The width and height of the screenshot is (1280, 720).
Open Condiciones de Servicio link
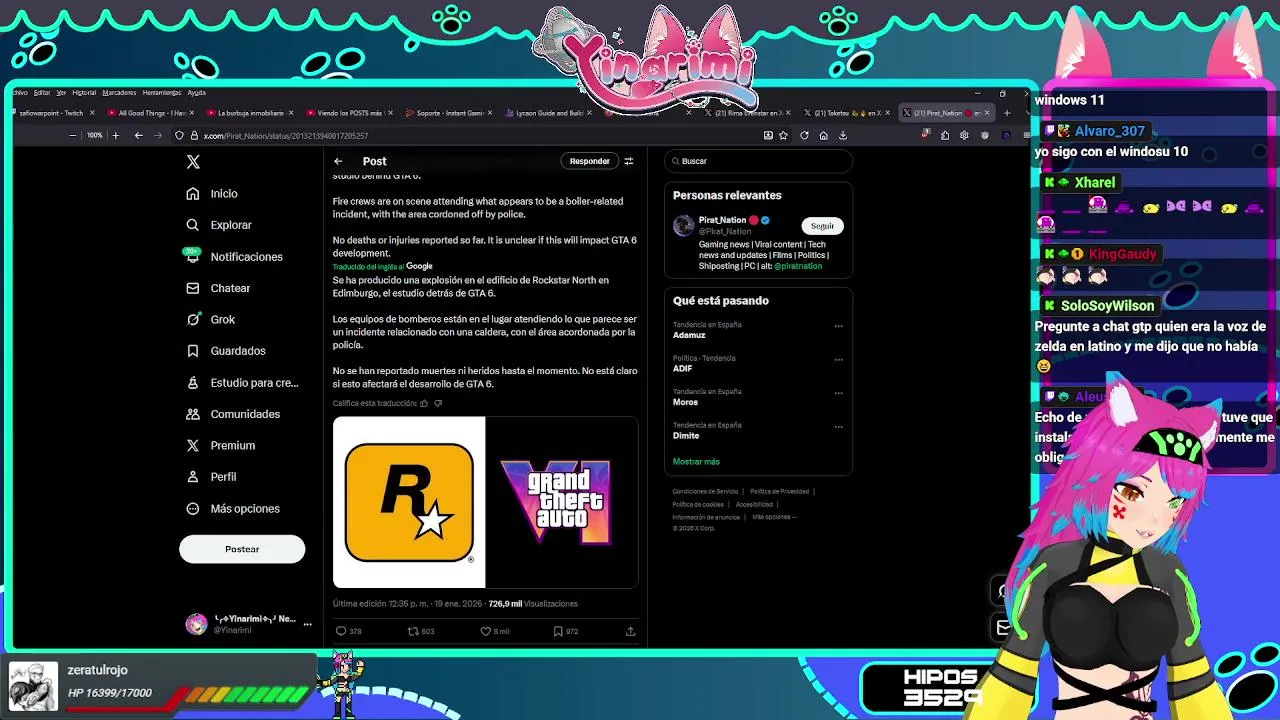(x=705, y=492)
